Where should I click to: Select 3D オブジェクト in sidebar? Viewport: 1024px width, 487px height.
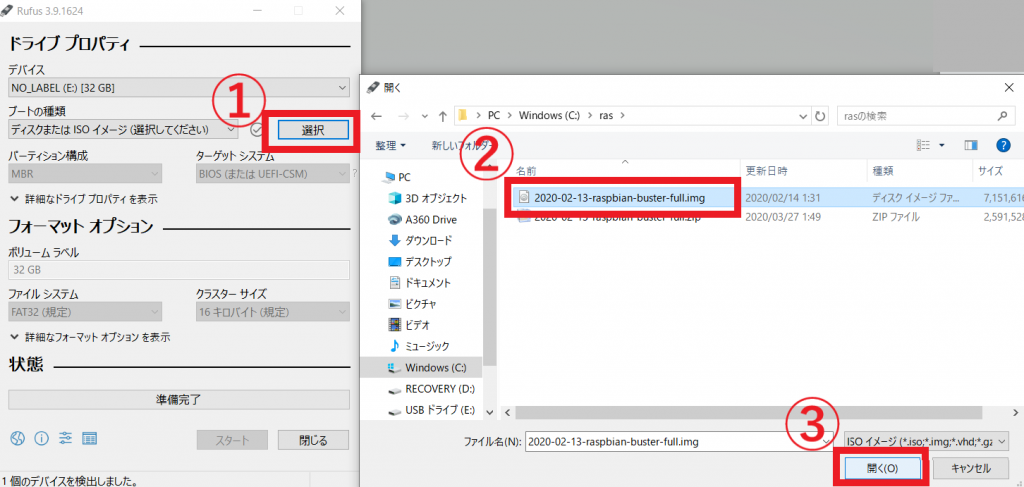pyautogui.click(x=427, y=198)
